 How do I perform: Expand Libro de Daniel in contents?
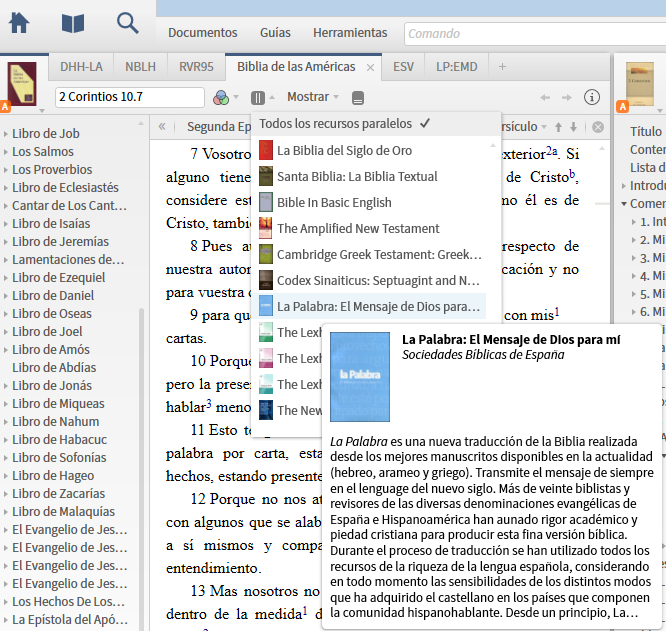(6, 296)
